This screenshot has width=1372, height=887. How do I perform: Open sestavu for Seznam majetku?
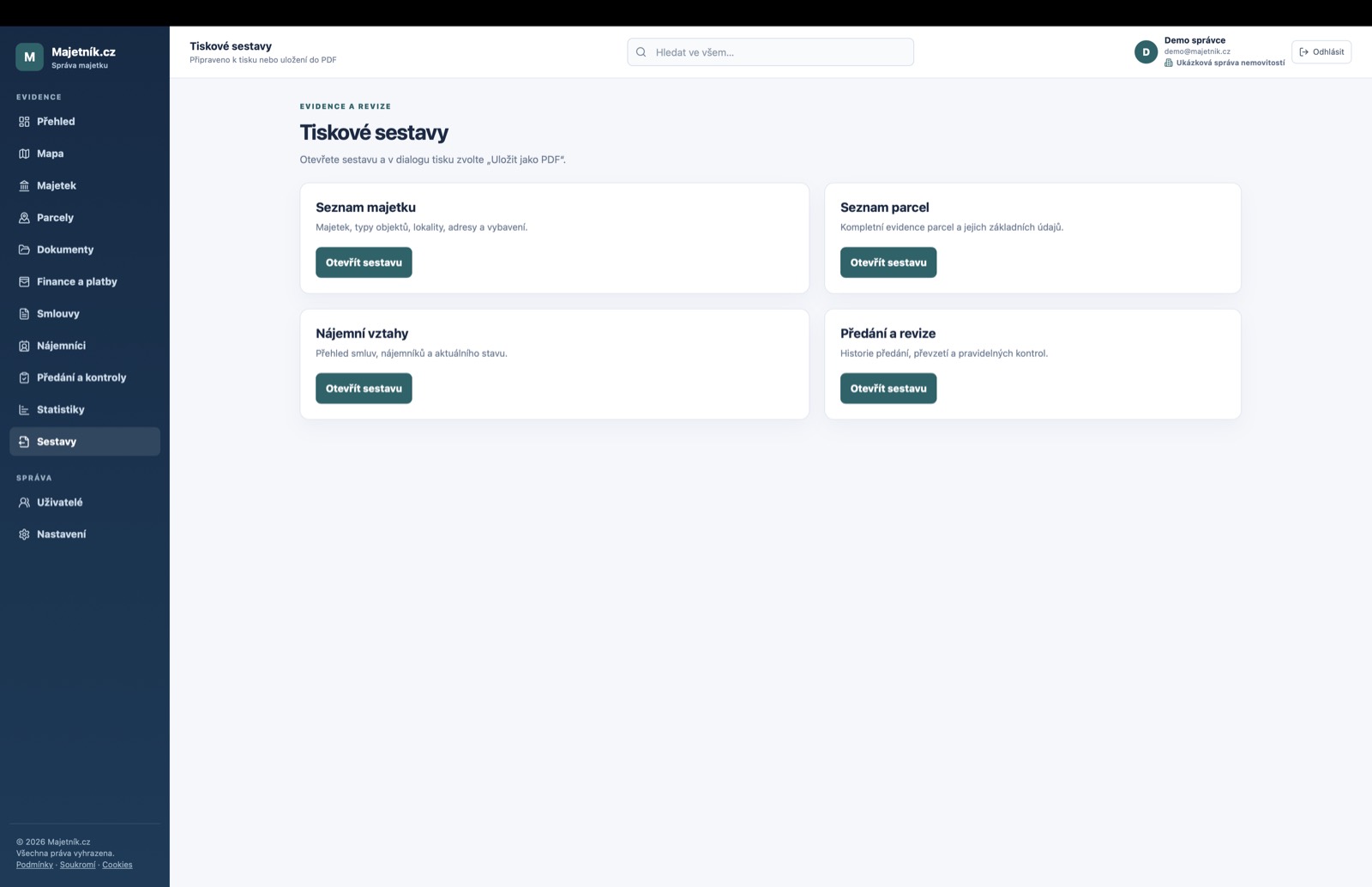click(x=364, y=262)
